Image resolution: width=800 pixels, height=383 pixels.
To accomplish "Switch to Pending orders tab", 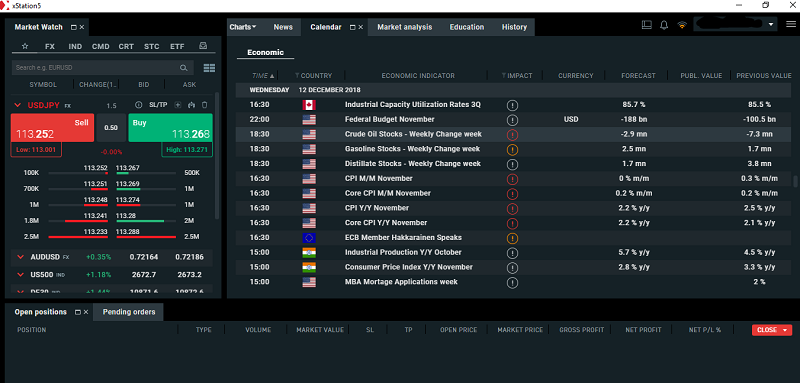I will 129,312.
